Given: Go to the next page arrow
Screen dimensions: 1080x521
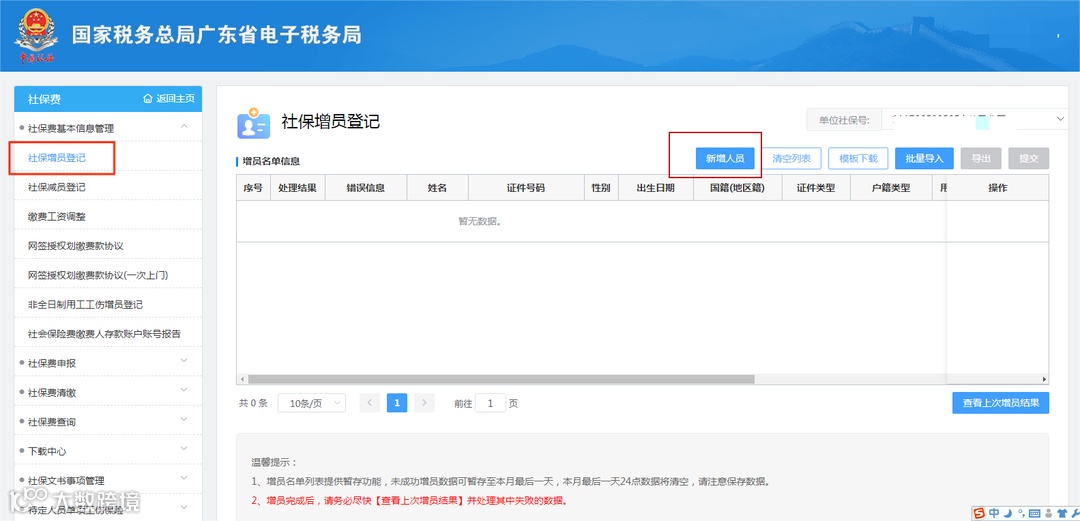Looking at the screenshot, I should tap(424, 402).
